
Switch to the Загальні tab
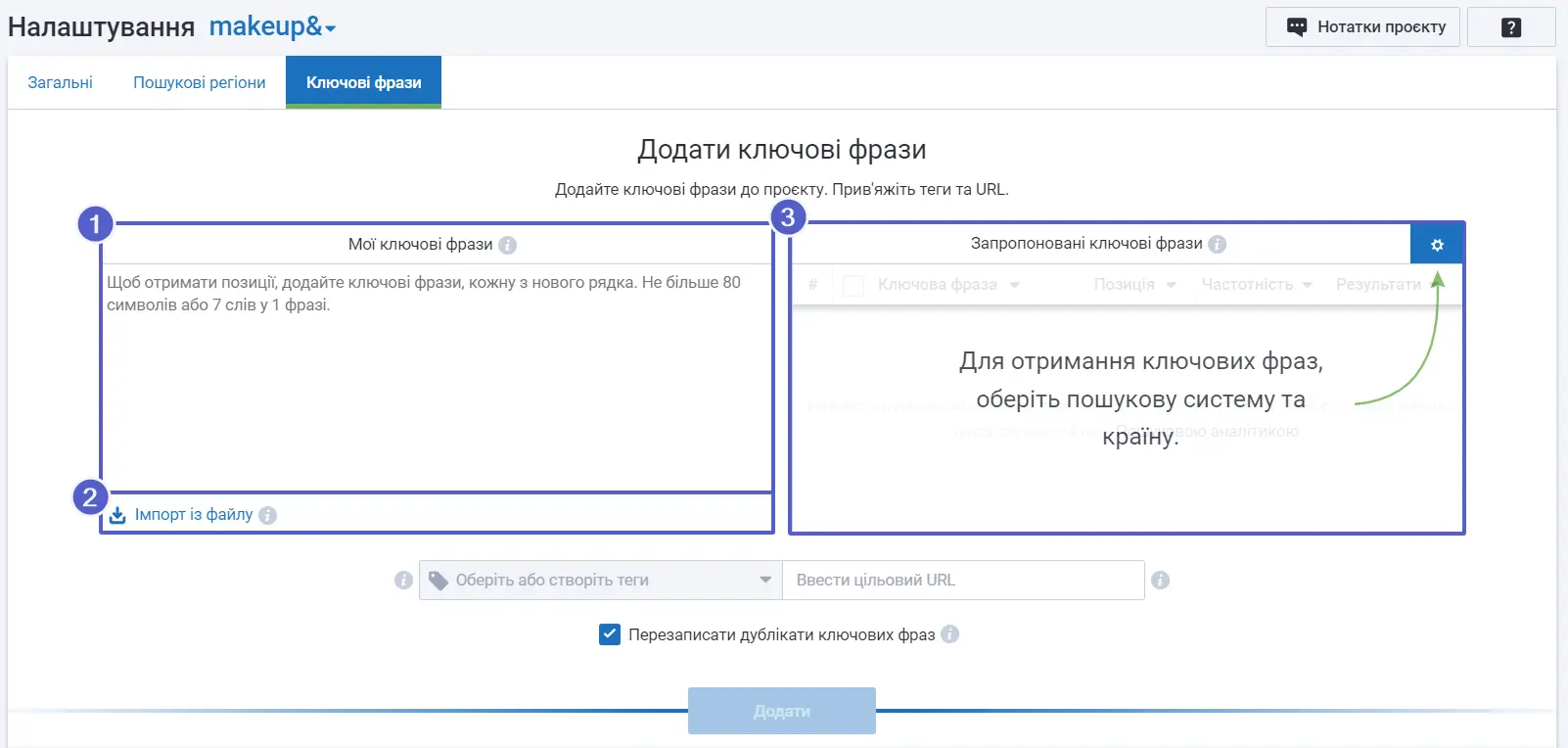coord(61,82)
